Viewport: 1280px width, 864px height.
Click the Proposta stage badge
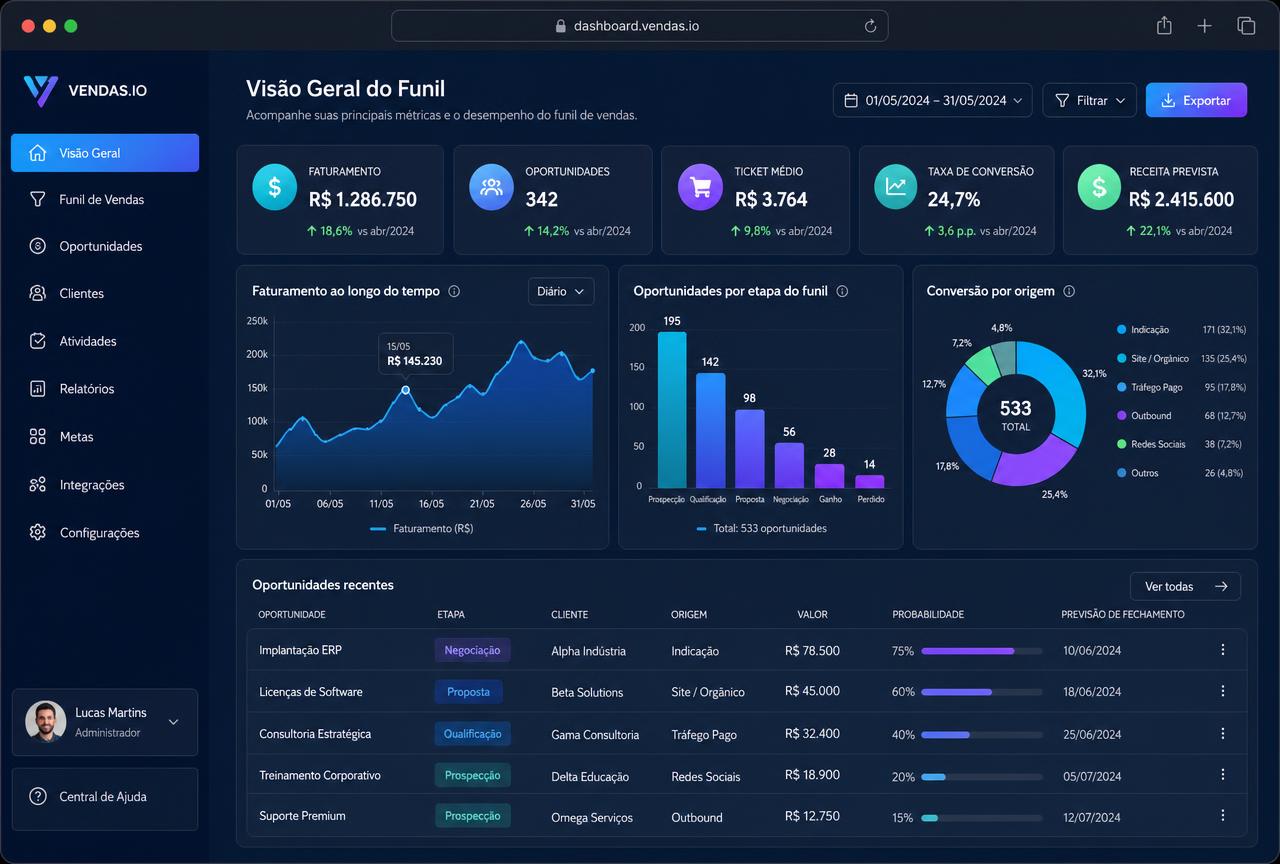[x=468, y=691]
